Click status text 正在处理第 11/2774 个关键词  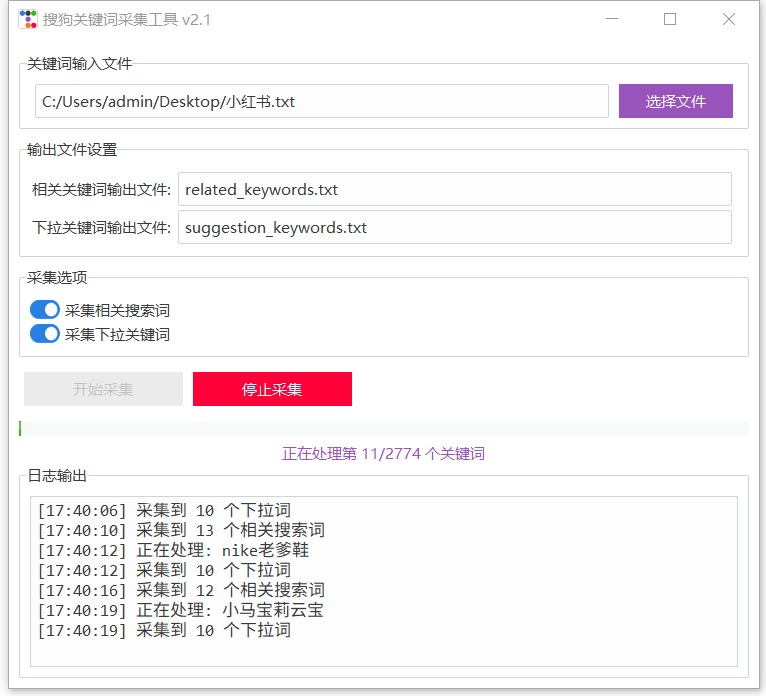(383, 454)
